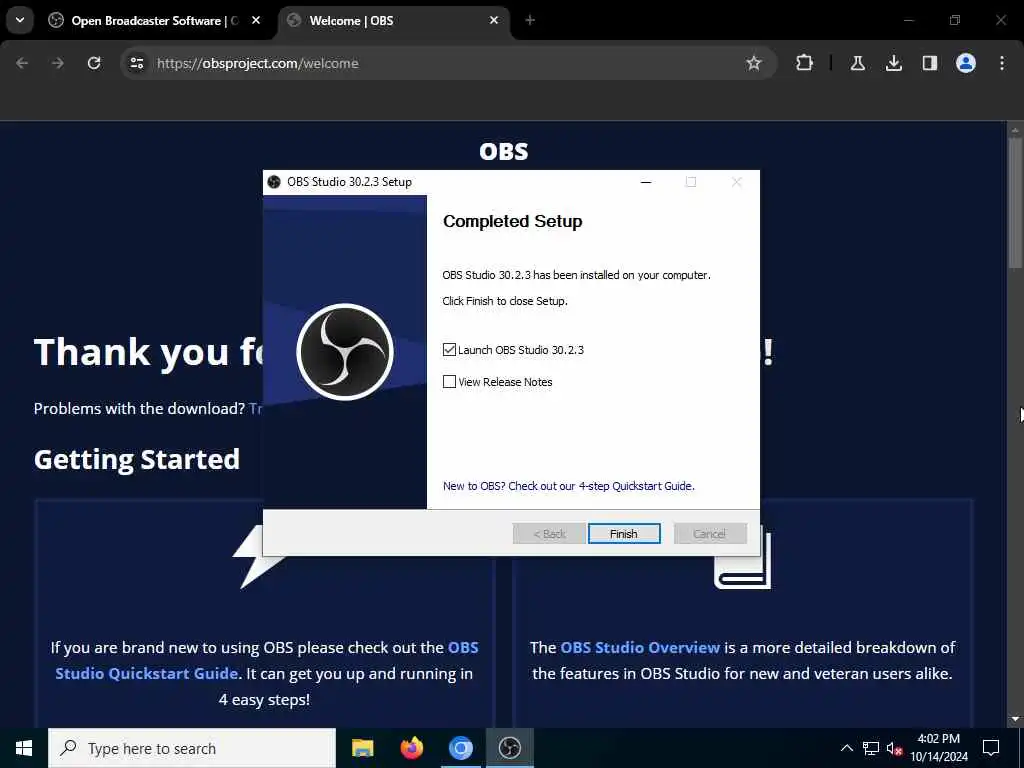This screenshot has width=1024, height=768.
Task: Reload the current page
Action: (x=94, y=63)
